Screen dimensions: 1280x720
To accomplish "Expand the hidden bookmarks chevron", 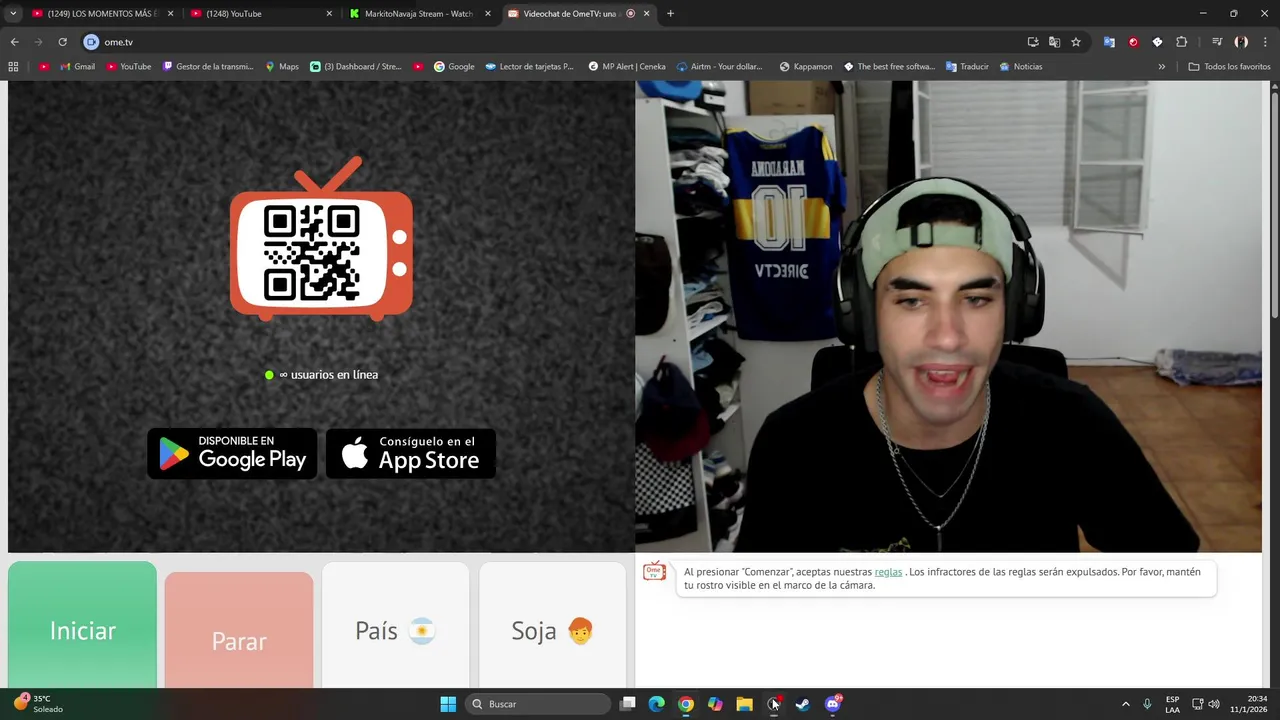I will click(x=1161, y=67).
